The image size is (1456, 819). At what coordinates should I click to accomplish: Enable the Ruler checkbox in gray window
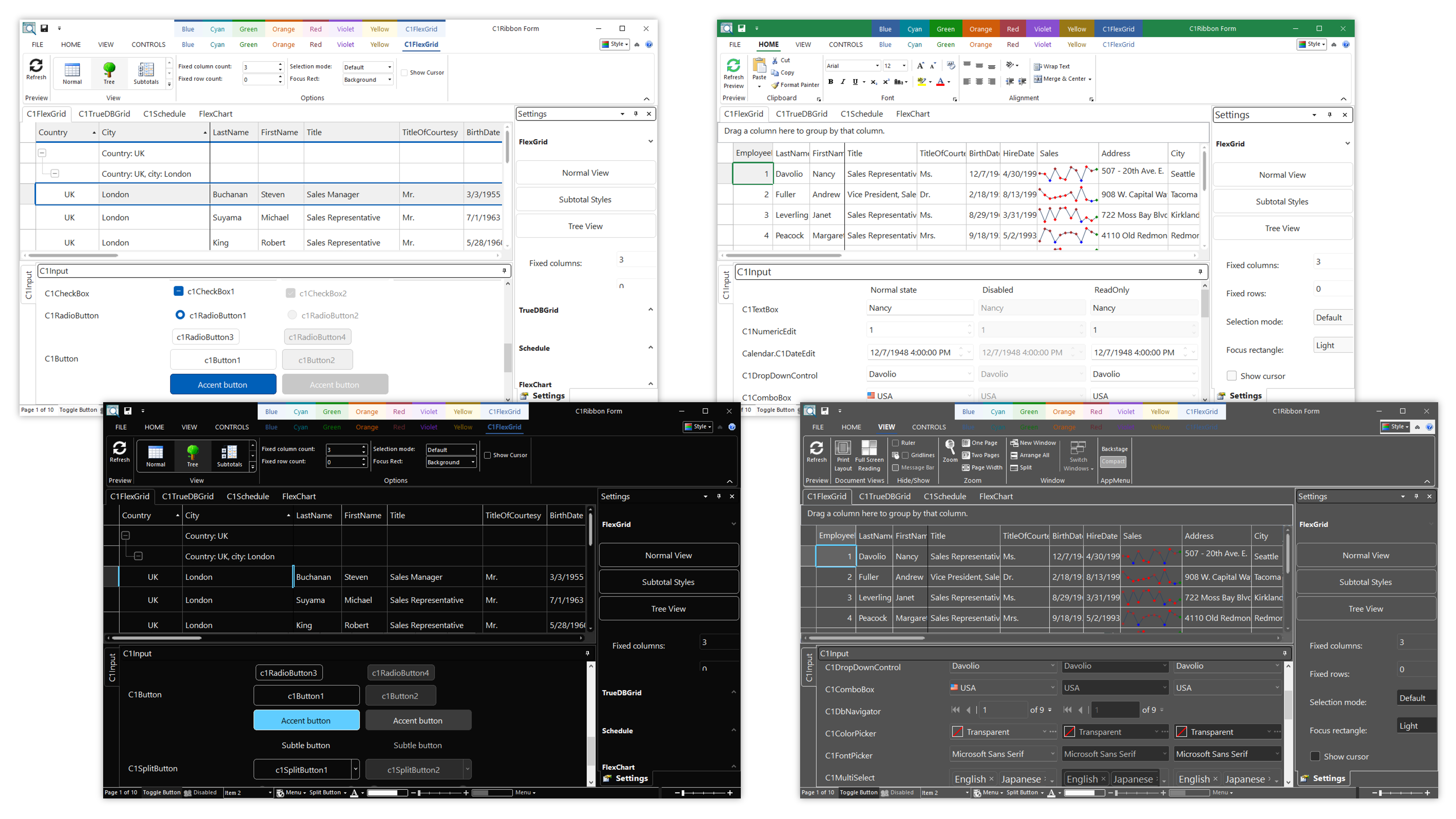pyautogui.click(x=896, y=442)
